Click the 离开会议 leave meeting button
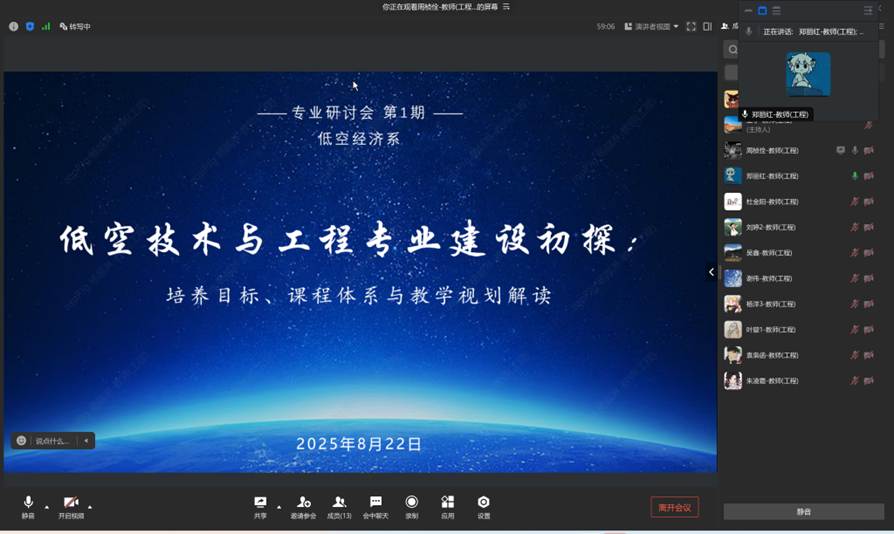 tap(674, 507)
